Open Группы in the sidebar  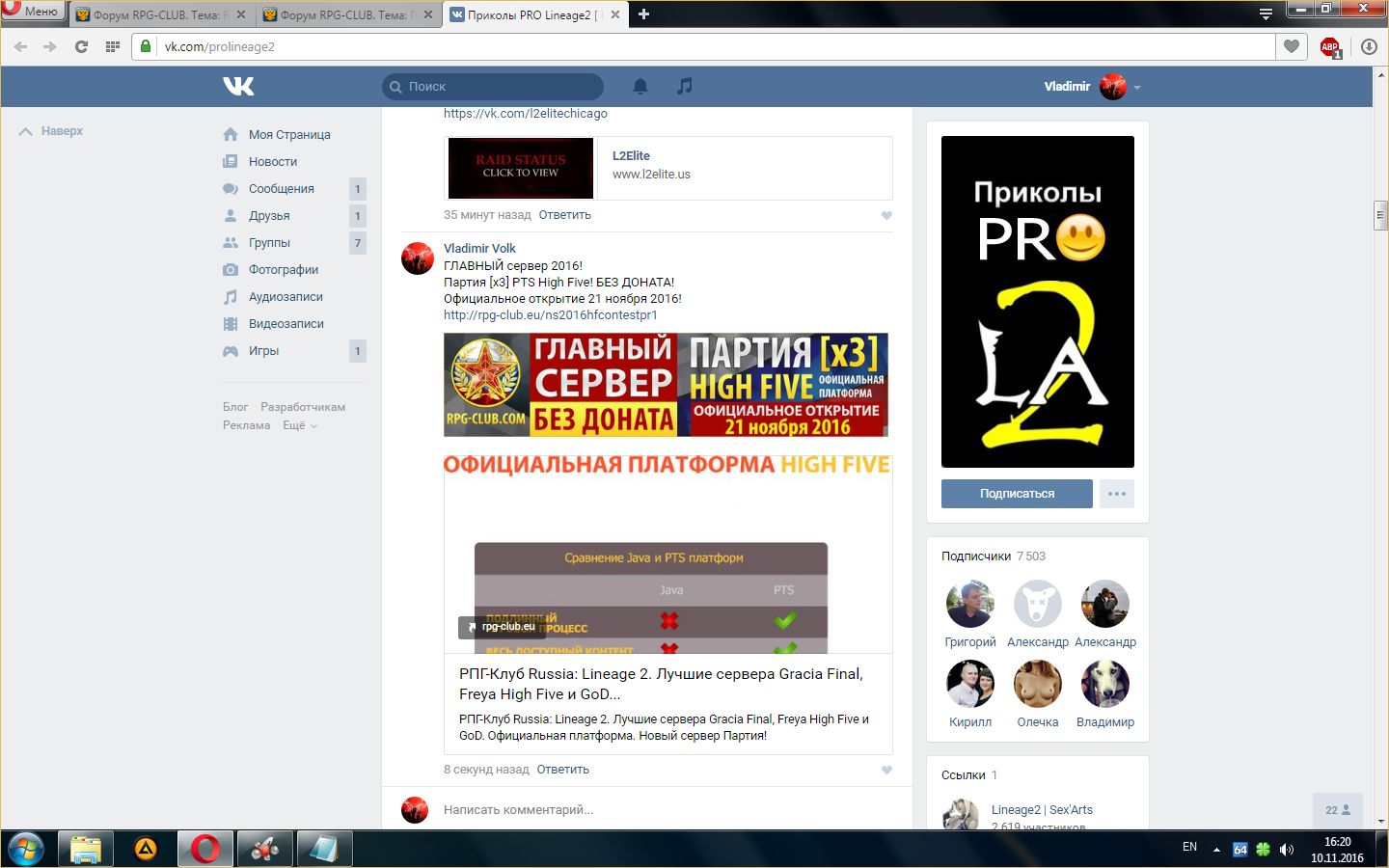pyautogui.click(x=269, y=243)
